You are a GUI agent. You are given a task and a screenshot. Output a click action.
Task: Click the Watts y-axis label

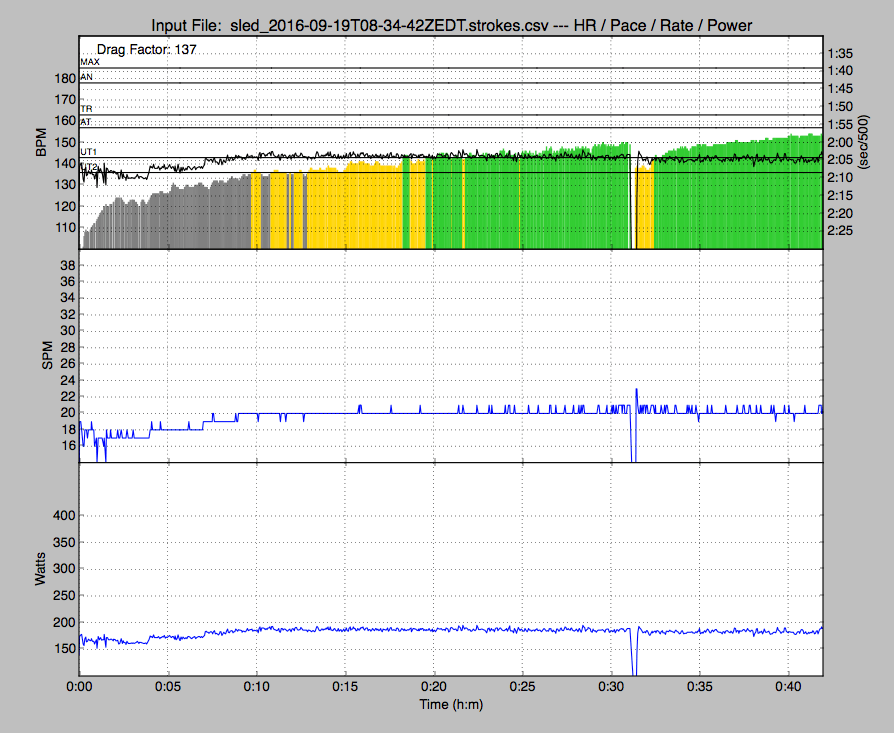tap(41, 571)
